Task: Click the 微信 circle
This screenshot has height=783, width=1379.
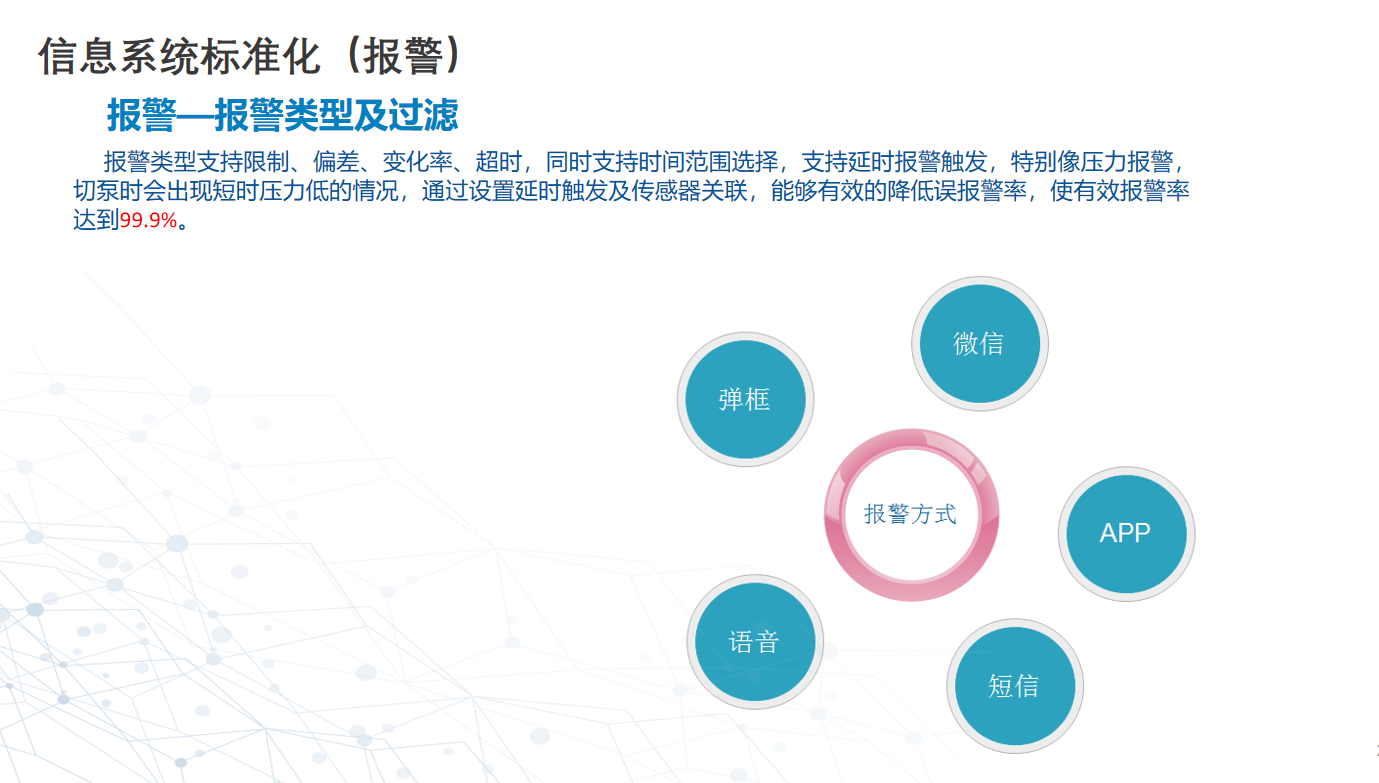Action: click(x=979, y=344)
